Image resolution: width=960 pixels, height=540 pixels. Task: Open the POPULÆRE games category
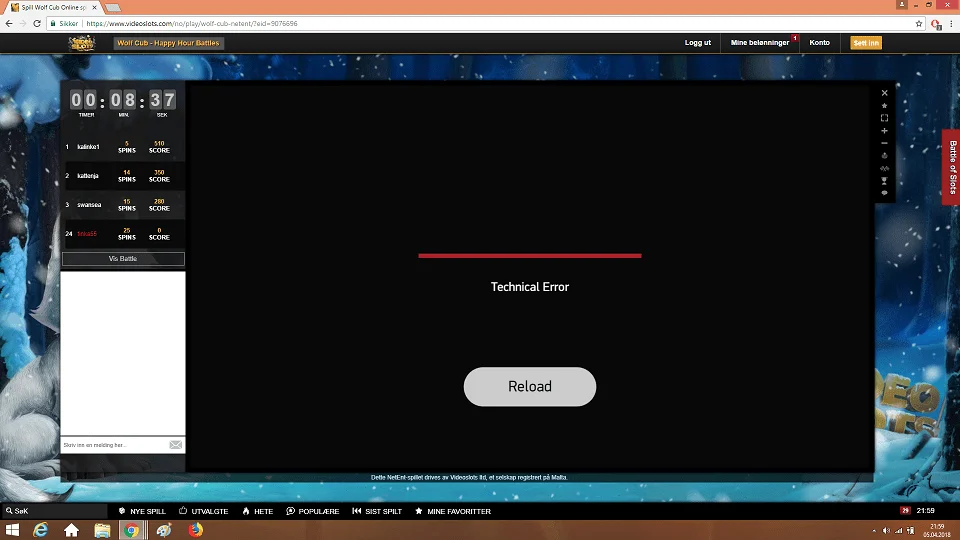point(312,511)
